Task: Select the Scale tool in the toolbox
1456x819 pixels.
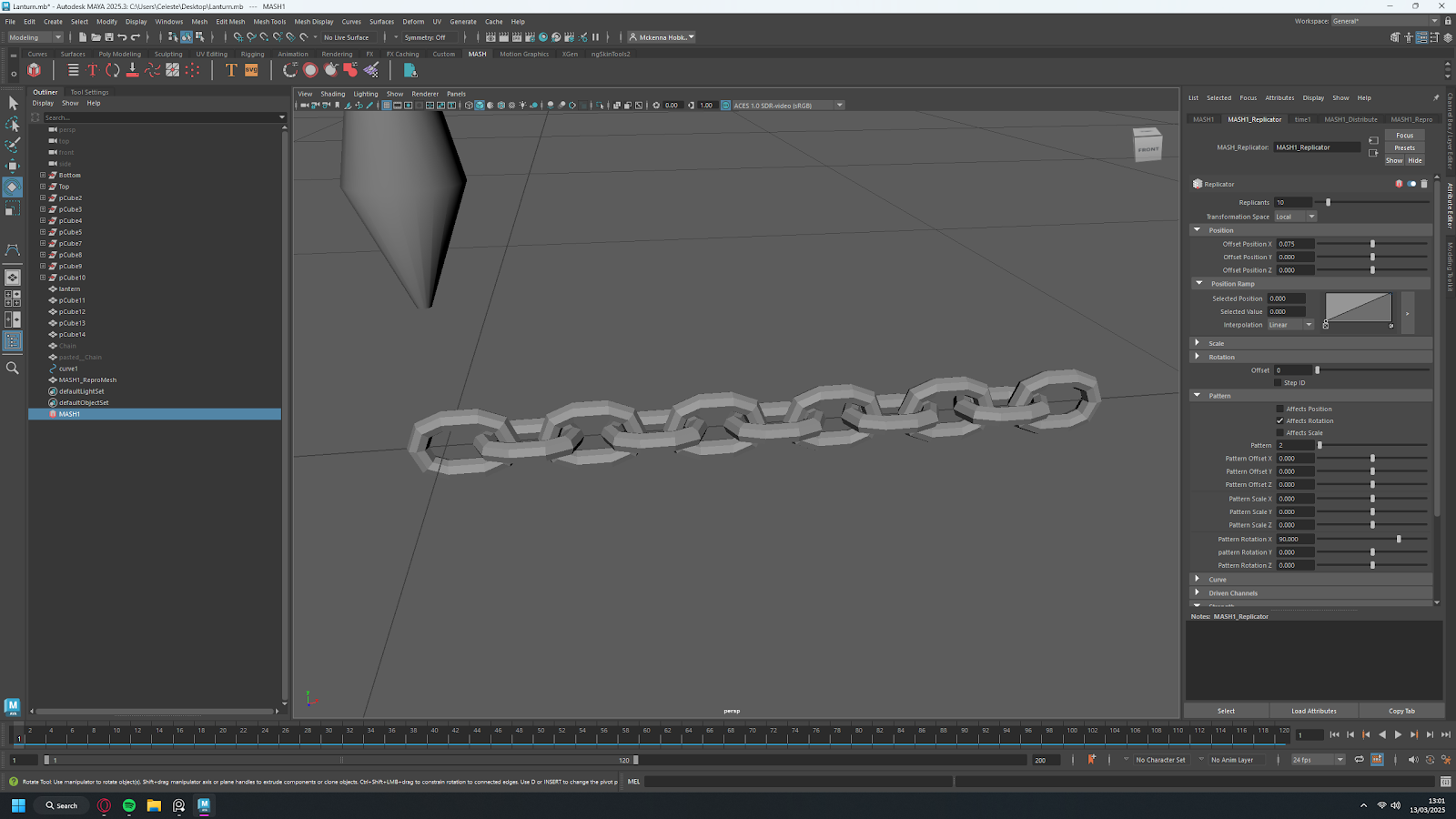Action: pos(13,209)
